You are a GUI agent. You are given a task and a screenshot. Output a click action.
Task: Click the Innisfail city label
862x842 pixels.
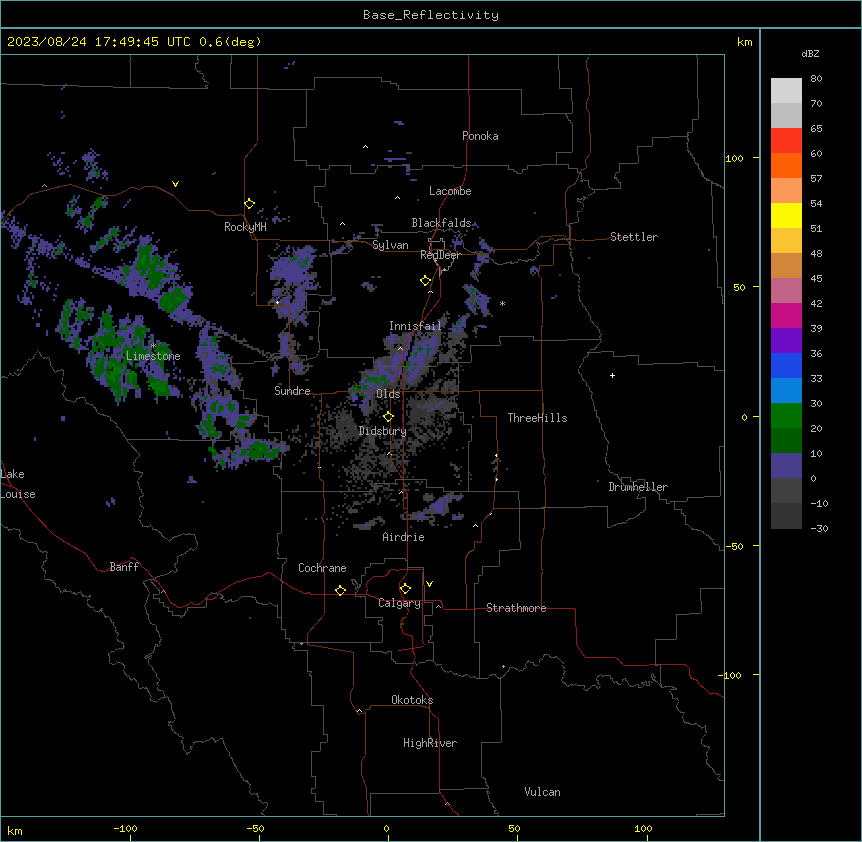click(x=415, y=326)
